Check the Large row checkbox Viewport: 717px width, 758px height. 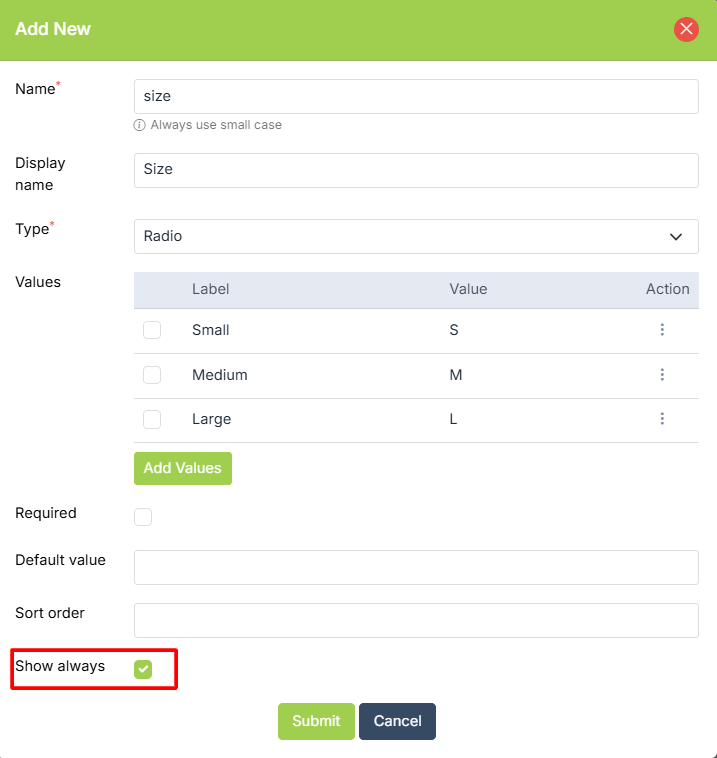[152, 419]
